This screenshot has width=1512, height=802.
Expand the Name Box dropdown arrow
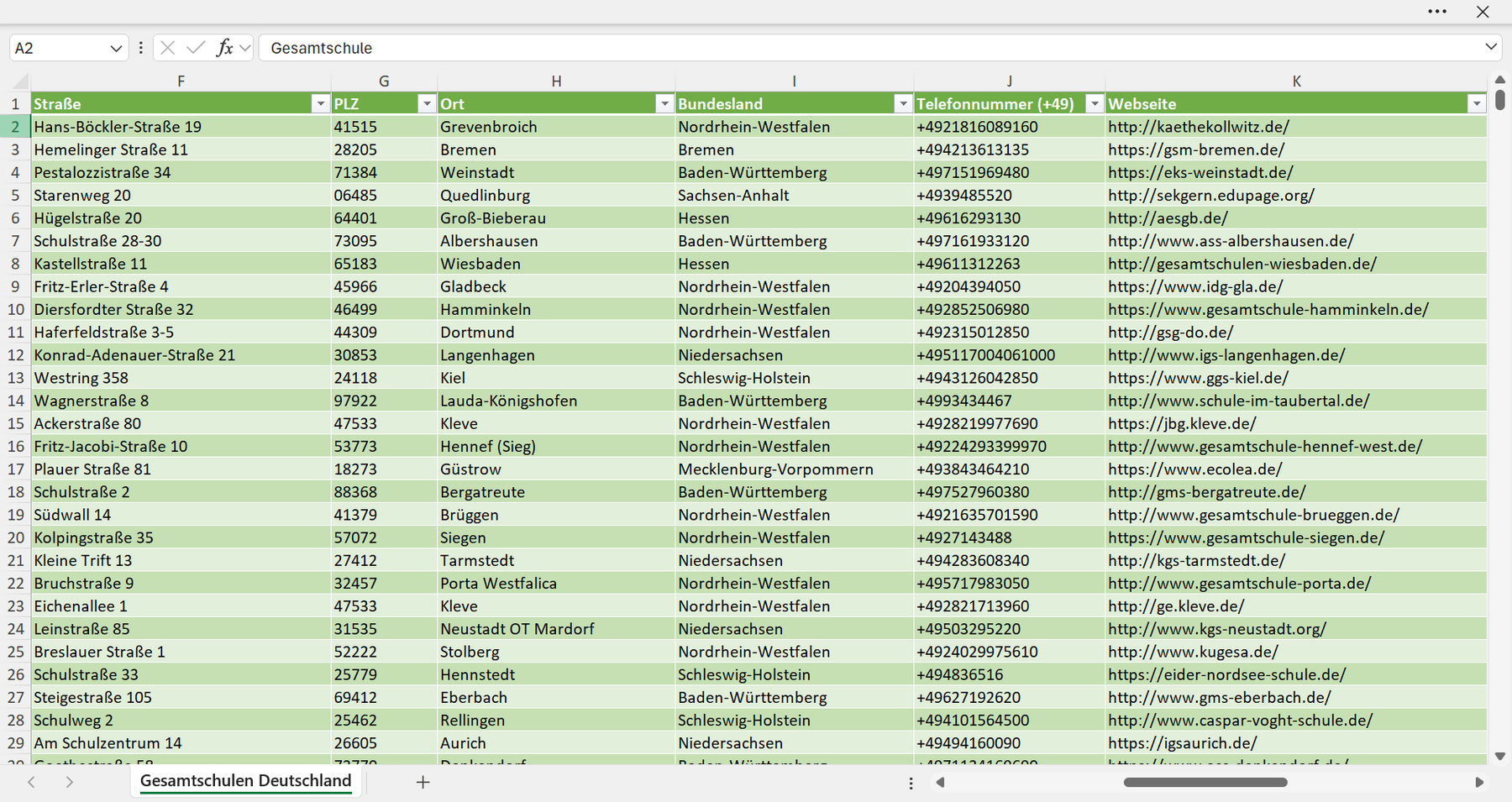pos(116,49)
